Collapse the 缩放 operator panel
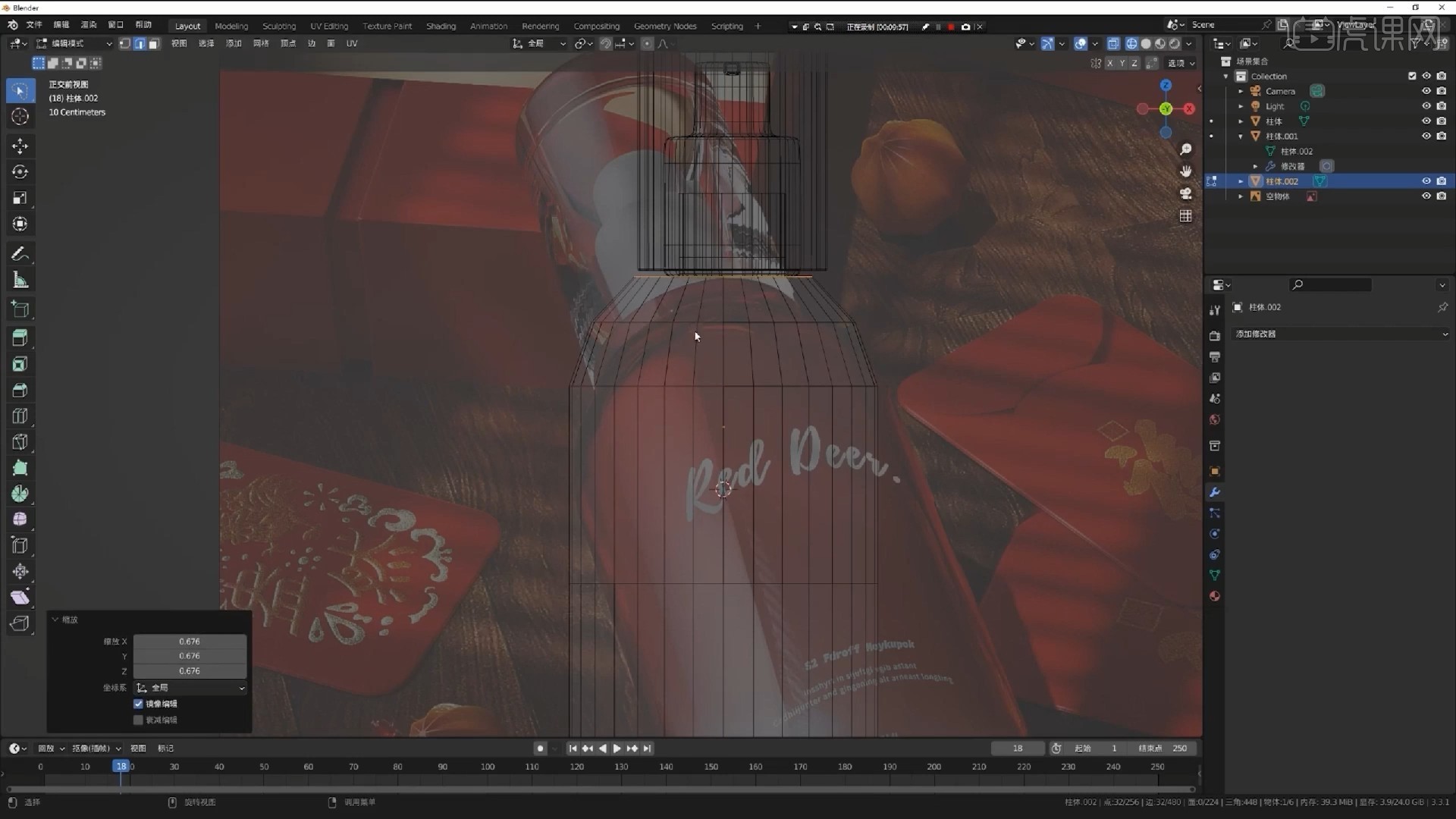 [x=55, y=620]
